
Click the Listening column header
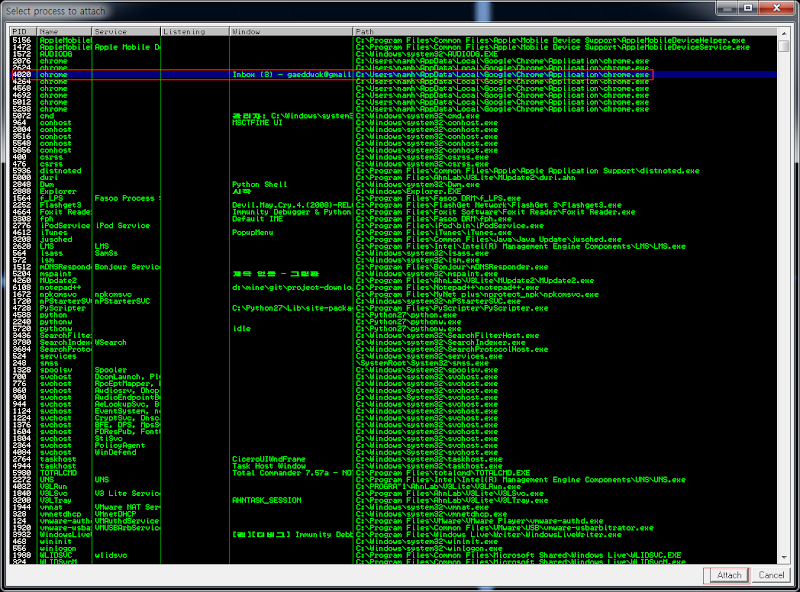coord(195,32)
